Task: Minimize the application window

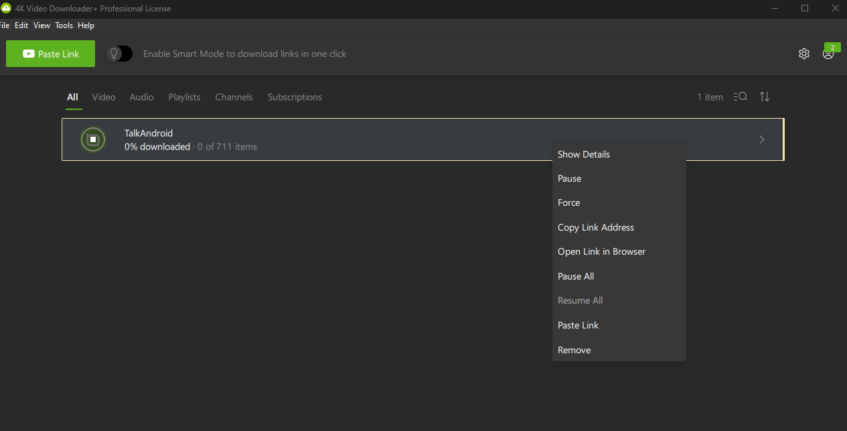Action: (775, 8)
